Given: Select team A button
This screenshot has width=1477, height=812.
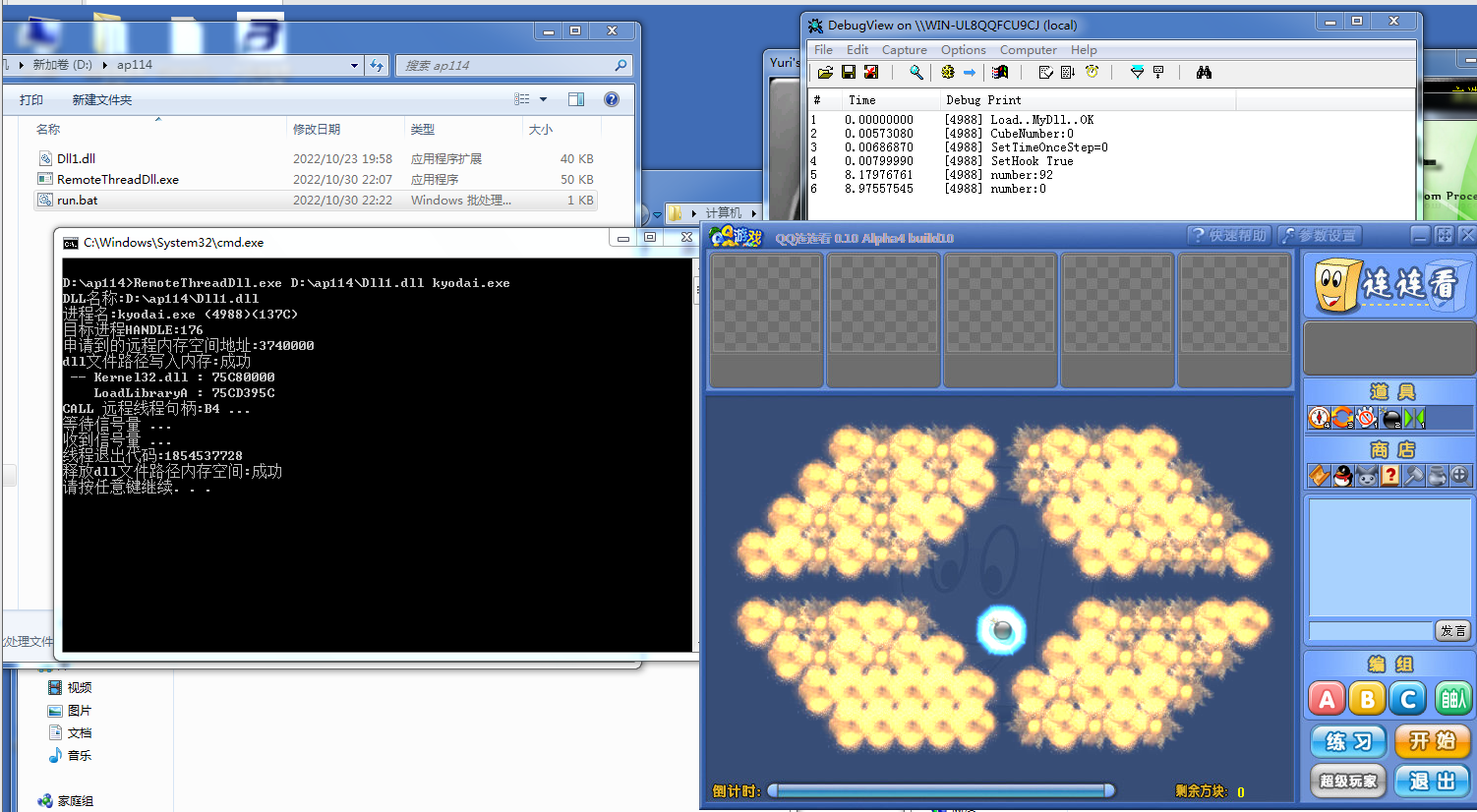Looking at the screenshot, I should point(1327,699).
